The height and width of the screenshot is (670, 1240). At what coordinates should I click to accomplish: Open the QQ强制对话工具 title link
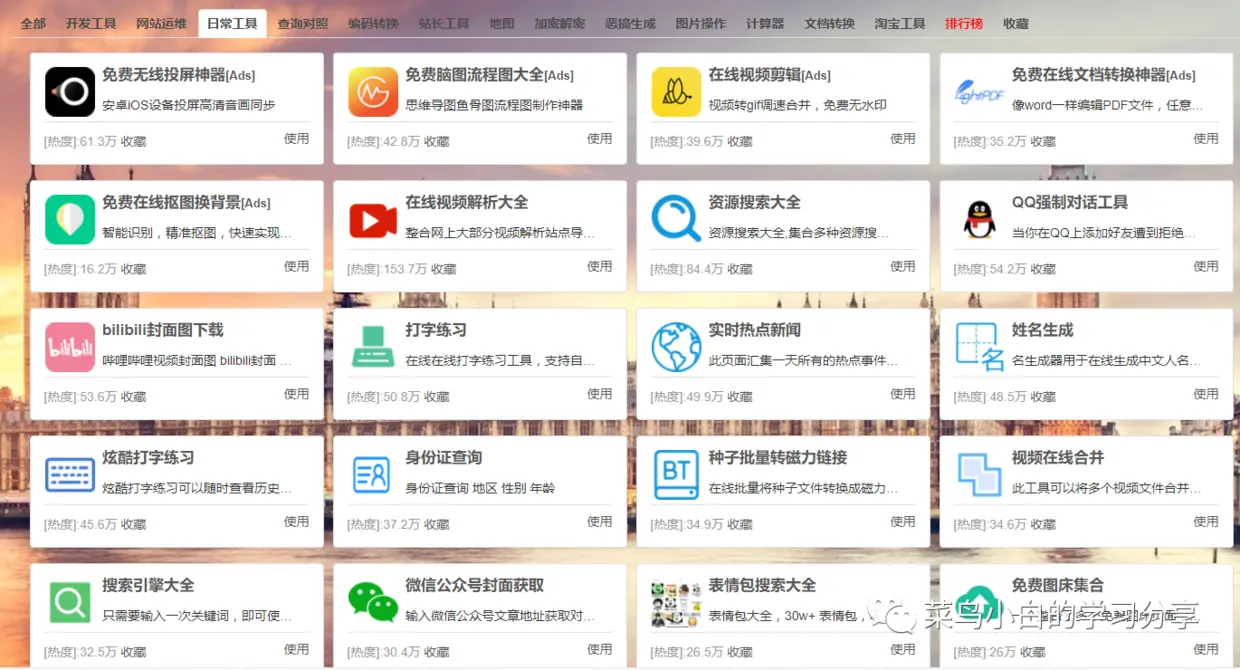[1070, 202]
